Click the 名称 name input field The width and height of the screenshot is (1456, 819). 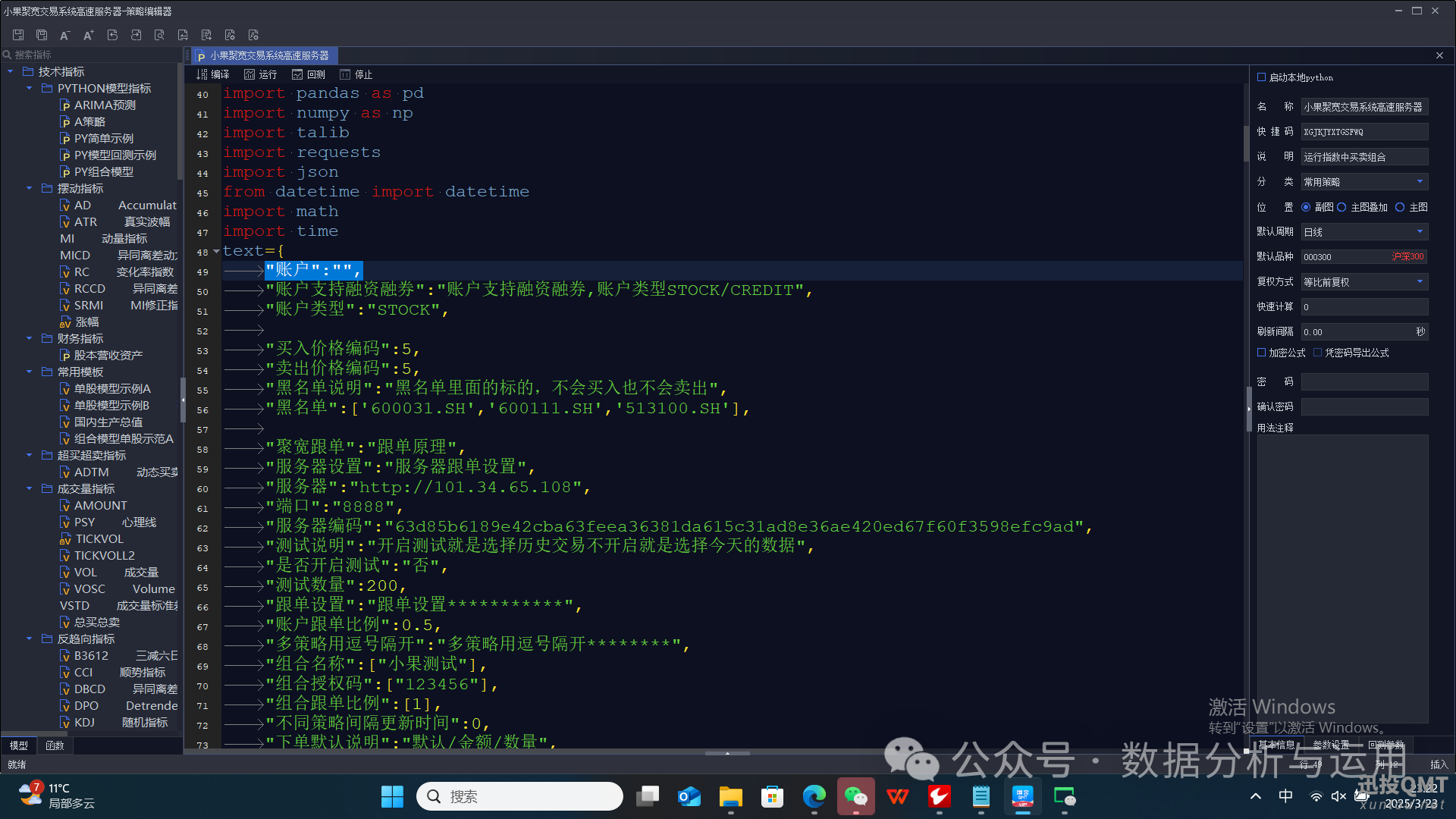point(1364,107)
